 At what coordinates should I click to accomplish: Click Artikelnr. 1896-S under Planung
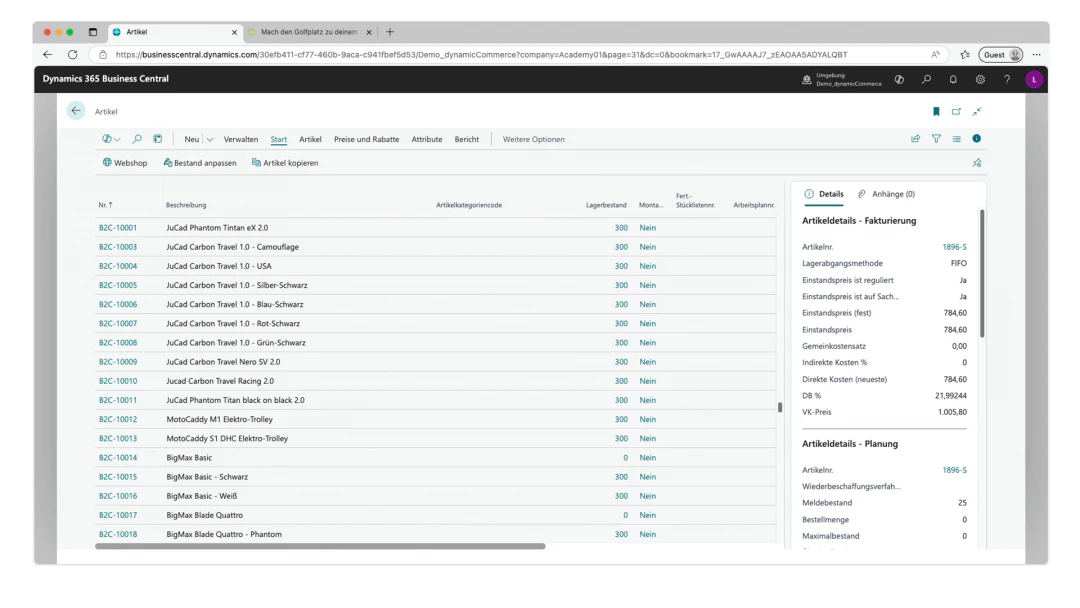coord(954,470)
